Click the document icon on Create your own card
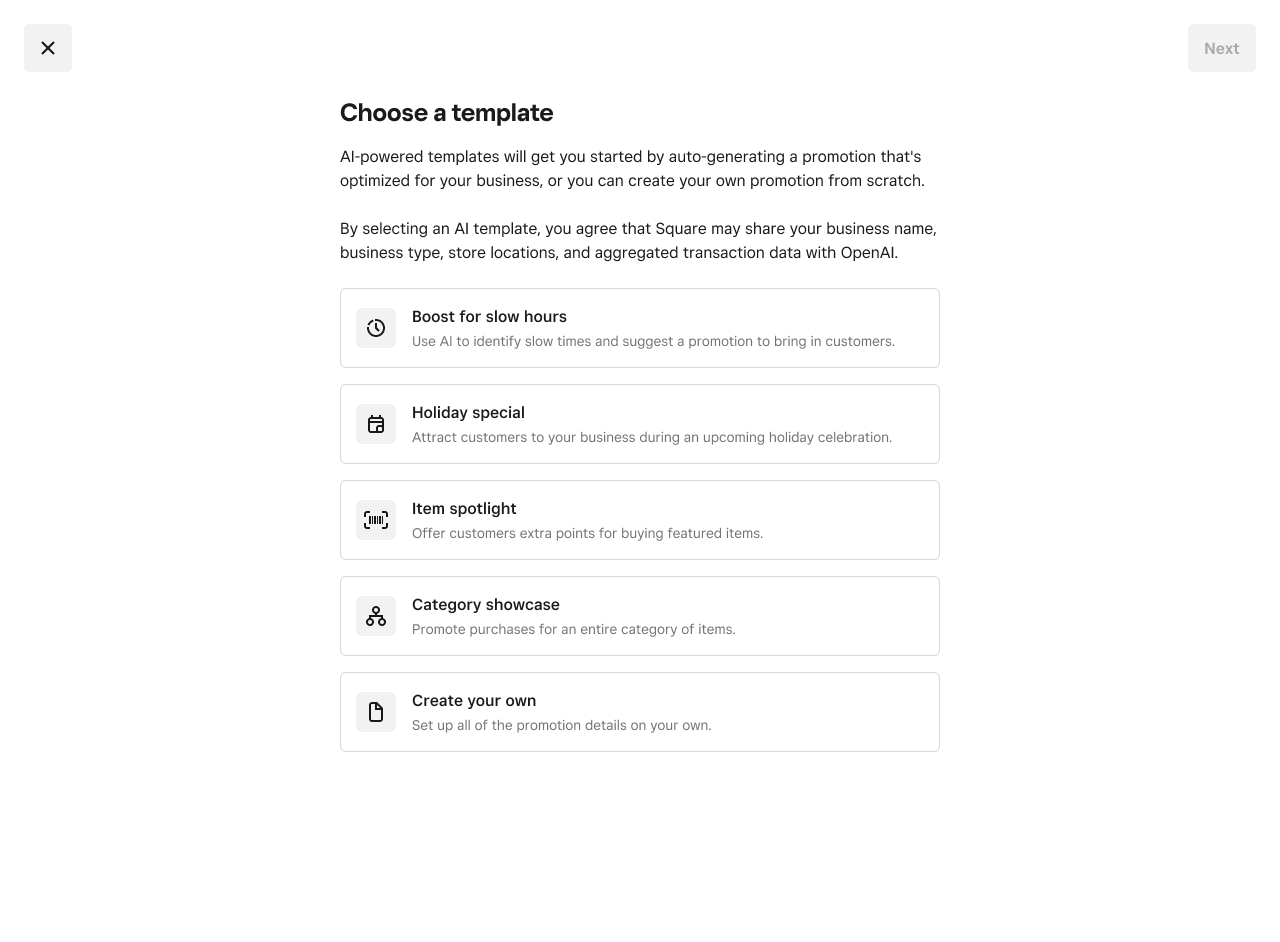Screen dimensions: 1280x942 tap(376, 712)
